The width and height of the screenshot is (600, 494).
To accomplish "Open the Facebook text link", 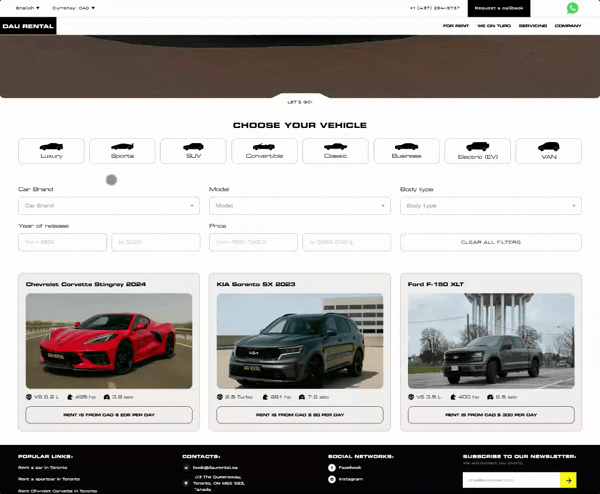I will point(350,468).
